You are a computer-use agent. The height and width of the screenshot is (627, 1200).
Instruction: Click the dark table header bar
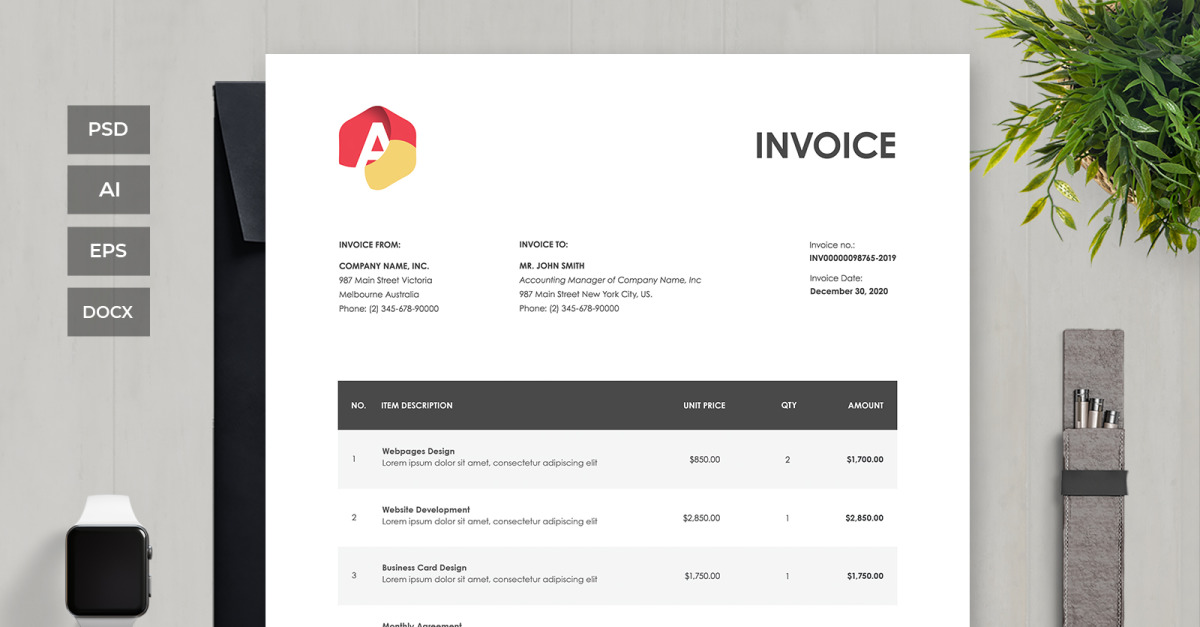pyautogui.click(x=617, y=405)
